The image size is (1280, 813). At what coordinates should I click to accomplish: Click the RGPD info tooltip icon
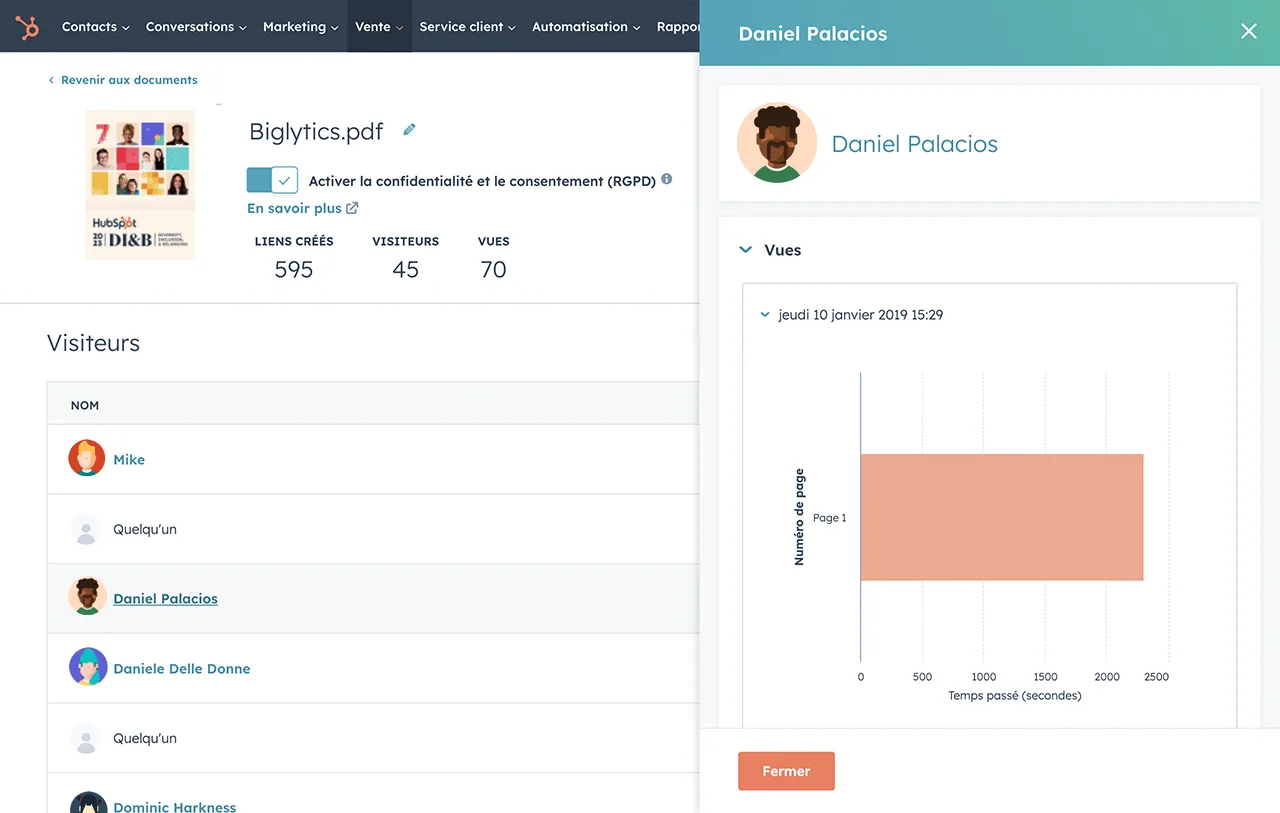[667, 180]
